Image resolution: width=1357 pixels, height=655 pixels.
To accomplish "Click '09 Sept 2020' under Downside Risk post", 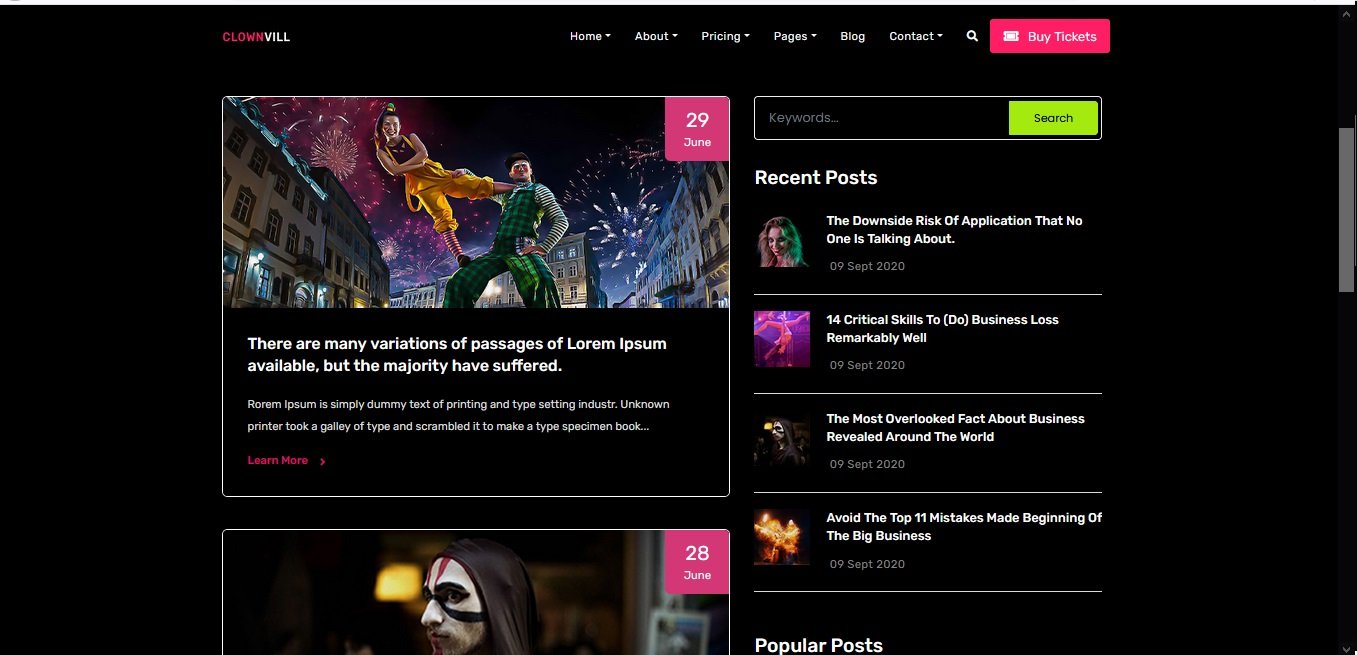I will click(867, 266).
